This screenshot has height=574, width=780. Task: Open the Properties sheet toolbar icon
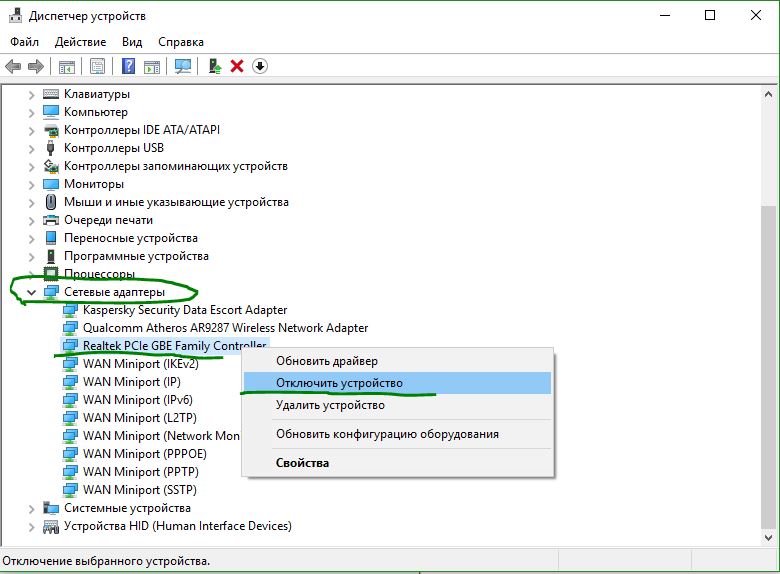(x=98, y=66)
